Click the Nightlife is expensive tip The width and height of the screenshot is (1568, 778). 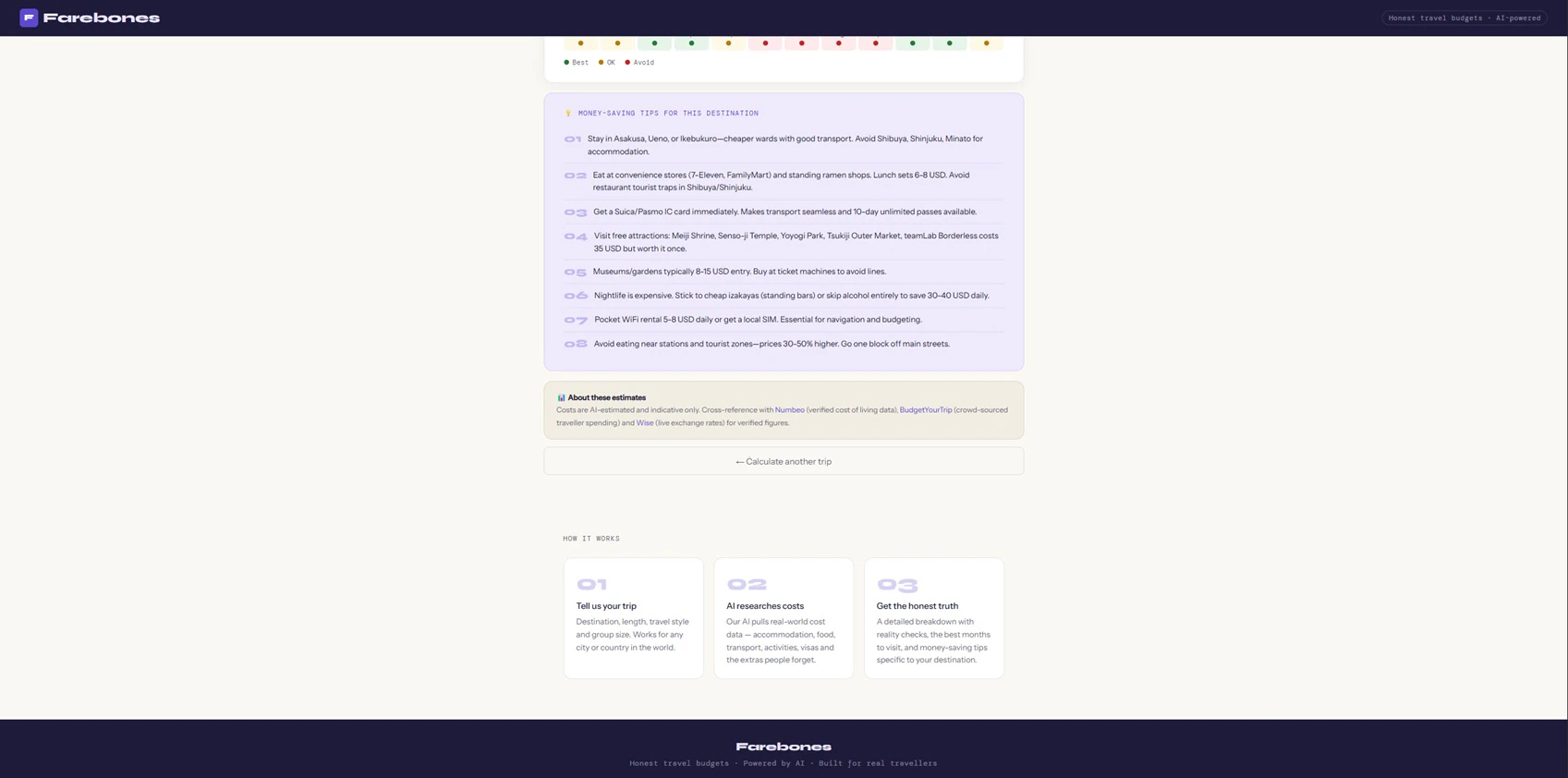point(784,296)
